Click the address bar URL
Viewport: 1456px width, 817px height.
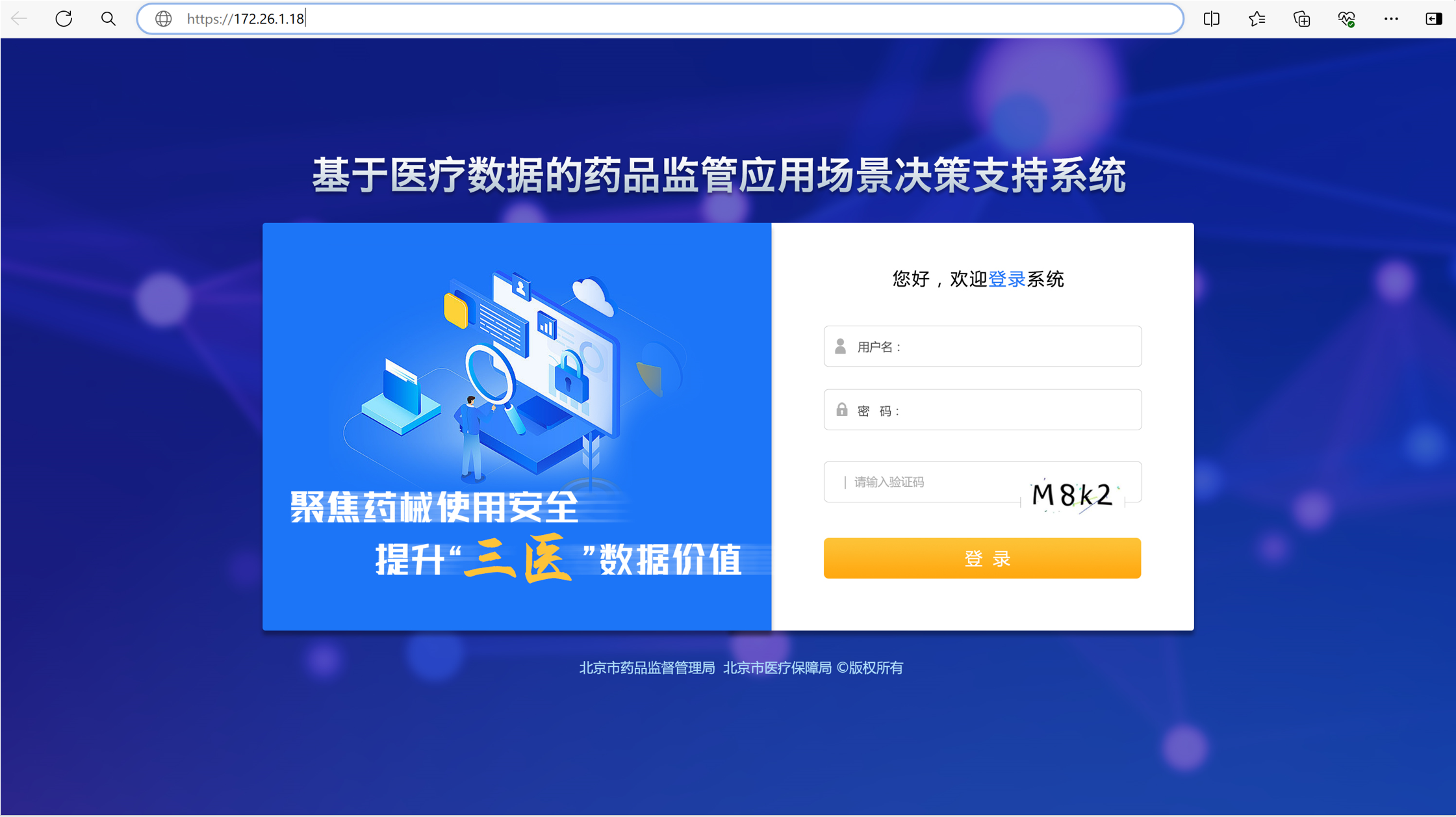246,19
